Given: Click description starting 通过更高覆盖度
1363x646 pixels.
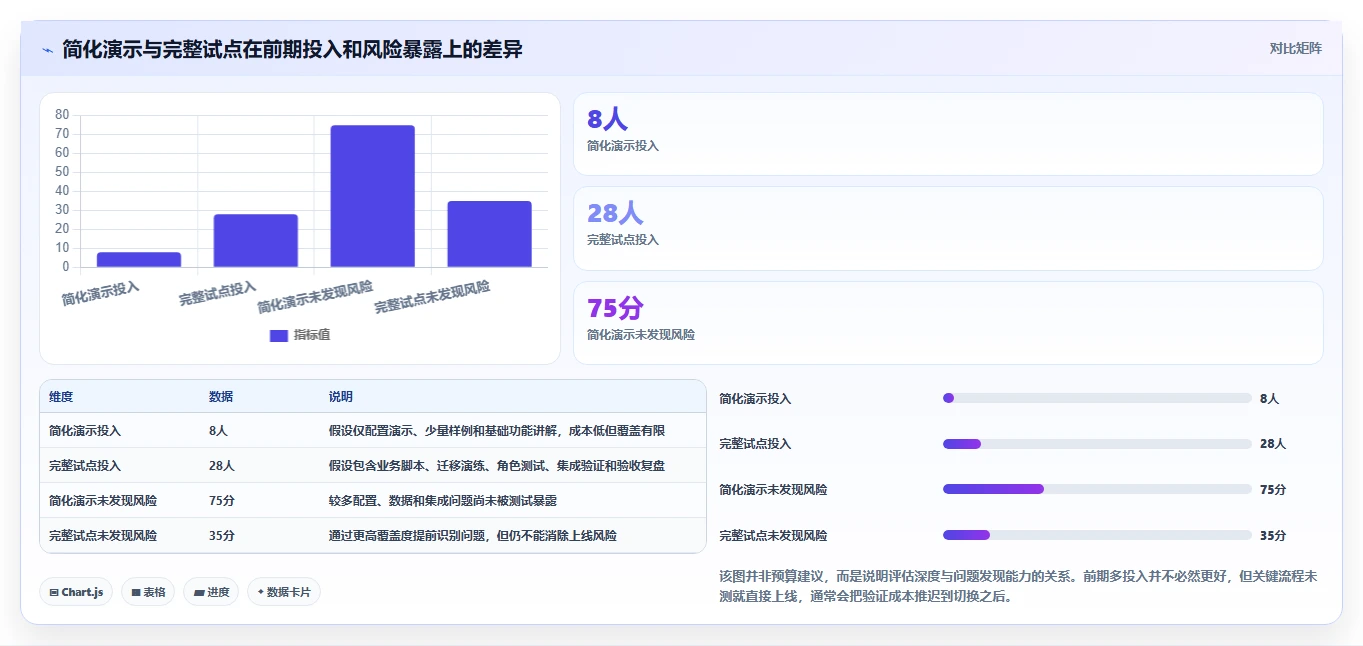Looking at the screenshot, I should pos(473,536).
